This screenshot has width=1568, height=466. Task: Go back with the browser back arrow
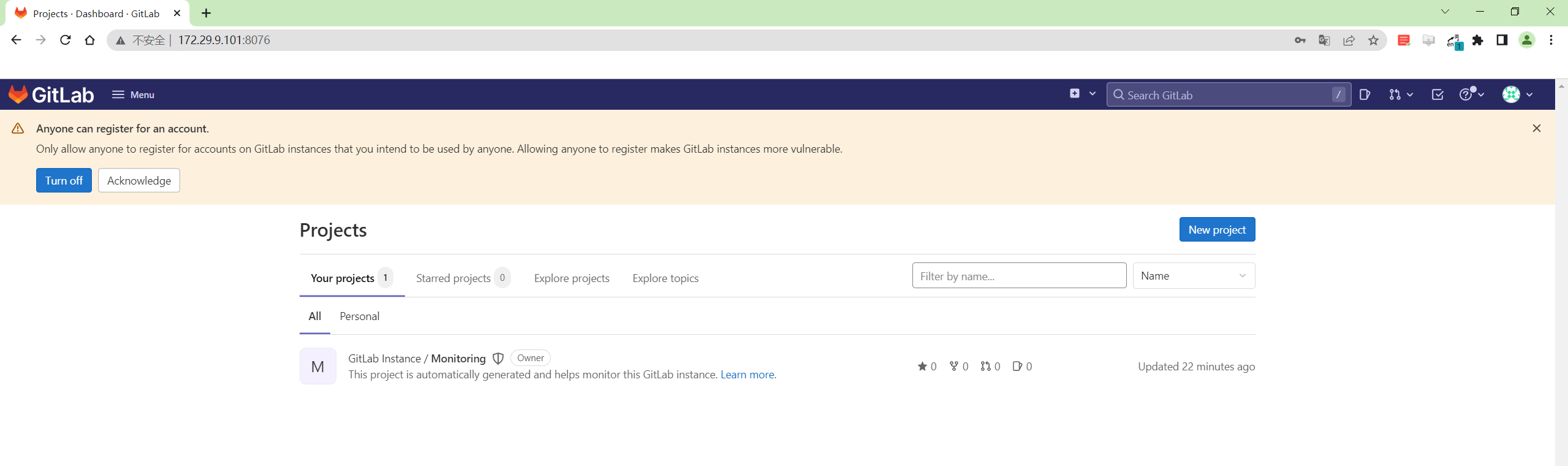tap(16, 40)
